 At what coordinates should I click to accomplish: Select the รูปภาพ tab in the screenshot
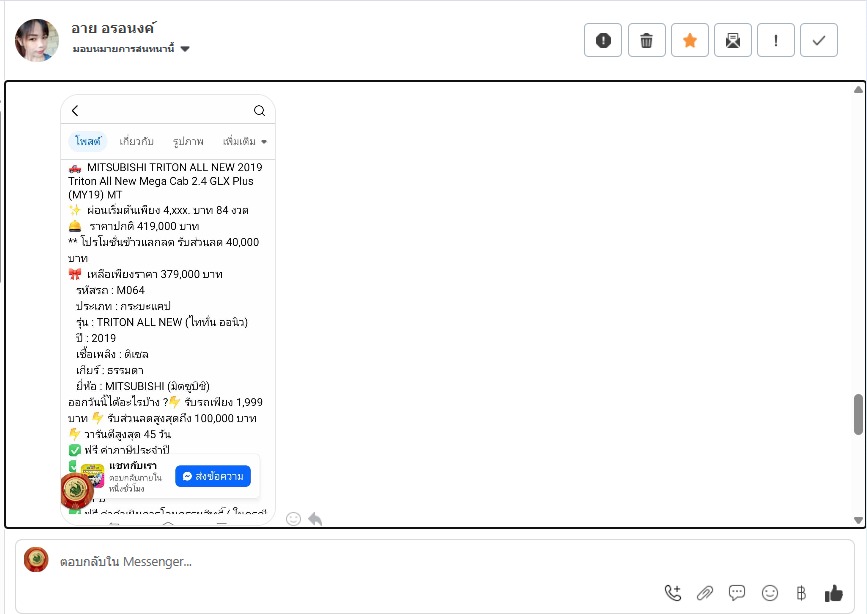[188, 142]
